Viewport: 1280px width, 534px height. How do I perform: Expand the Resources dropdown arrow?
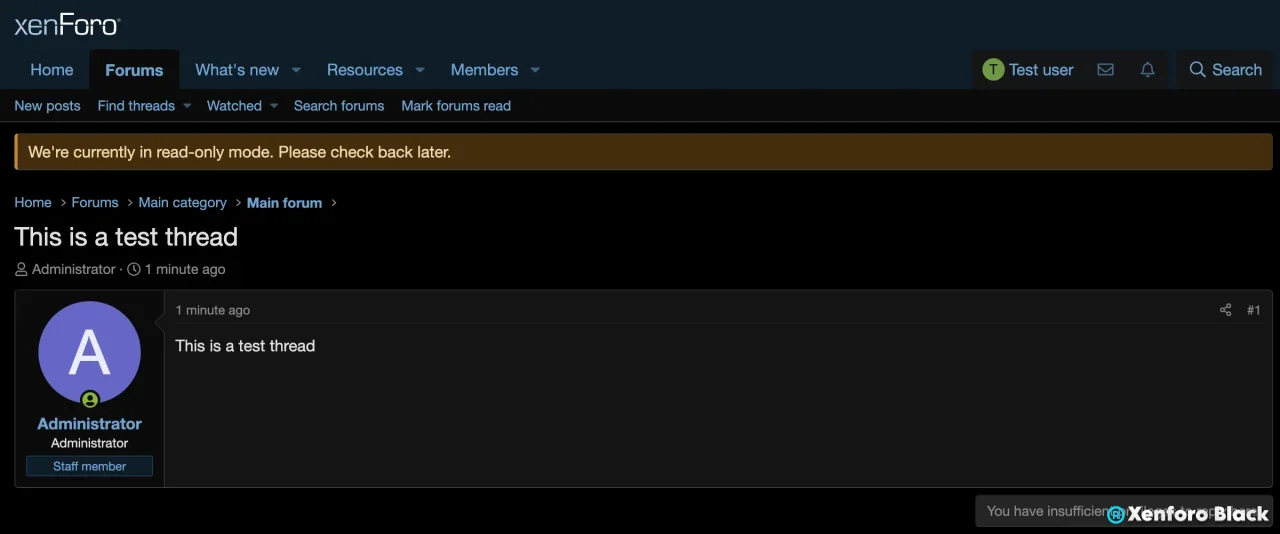tap(420, 70)
